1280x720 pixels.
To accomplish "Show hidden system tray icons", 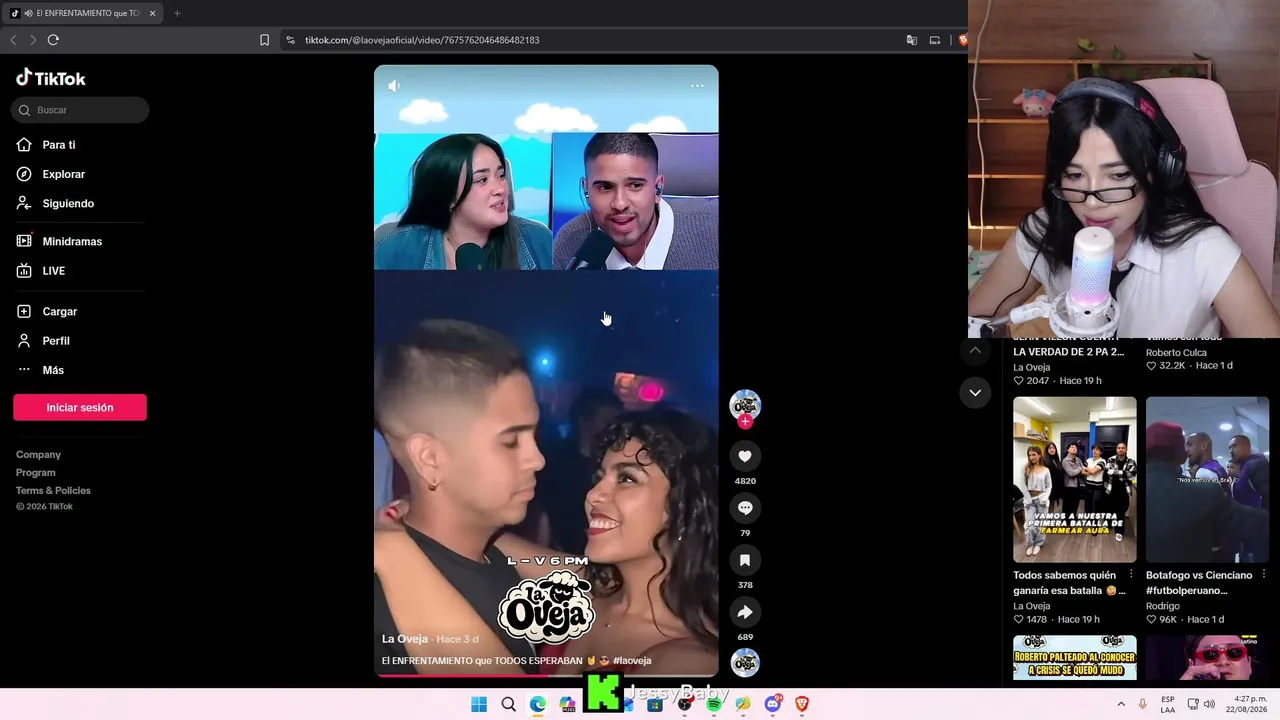I will [1121, 704].
